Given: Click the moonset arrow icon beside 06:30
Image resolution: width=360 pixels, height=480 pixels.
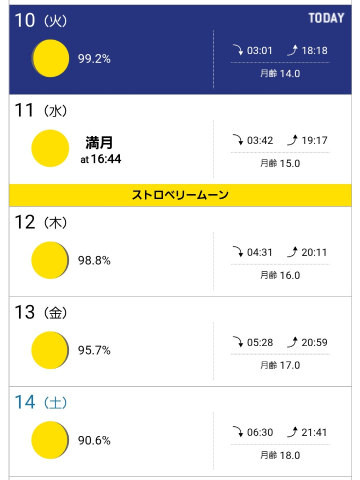Looking at the screenshot, I should click(238, 432).
